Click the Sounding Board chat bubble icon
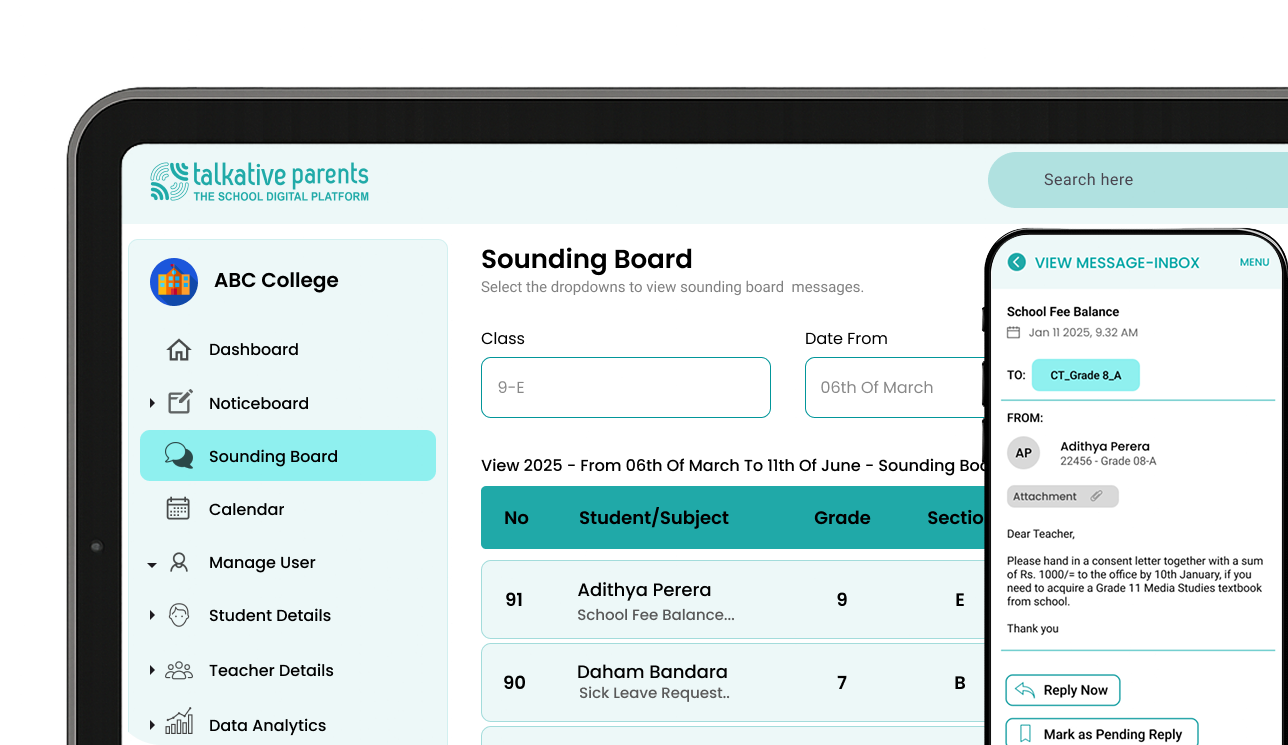This screenshot has width=1288, height=745. pyautogui.click(x=179, y=456)
